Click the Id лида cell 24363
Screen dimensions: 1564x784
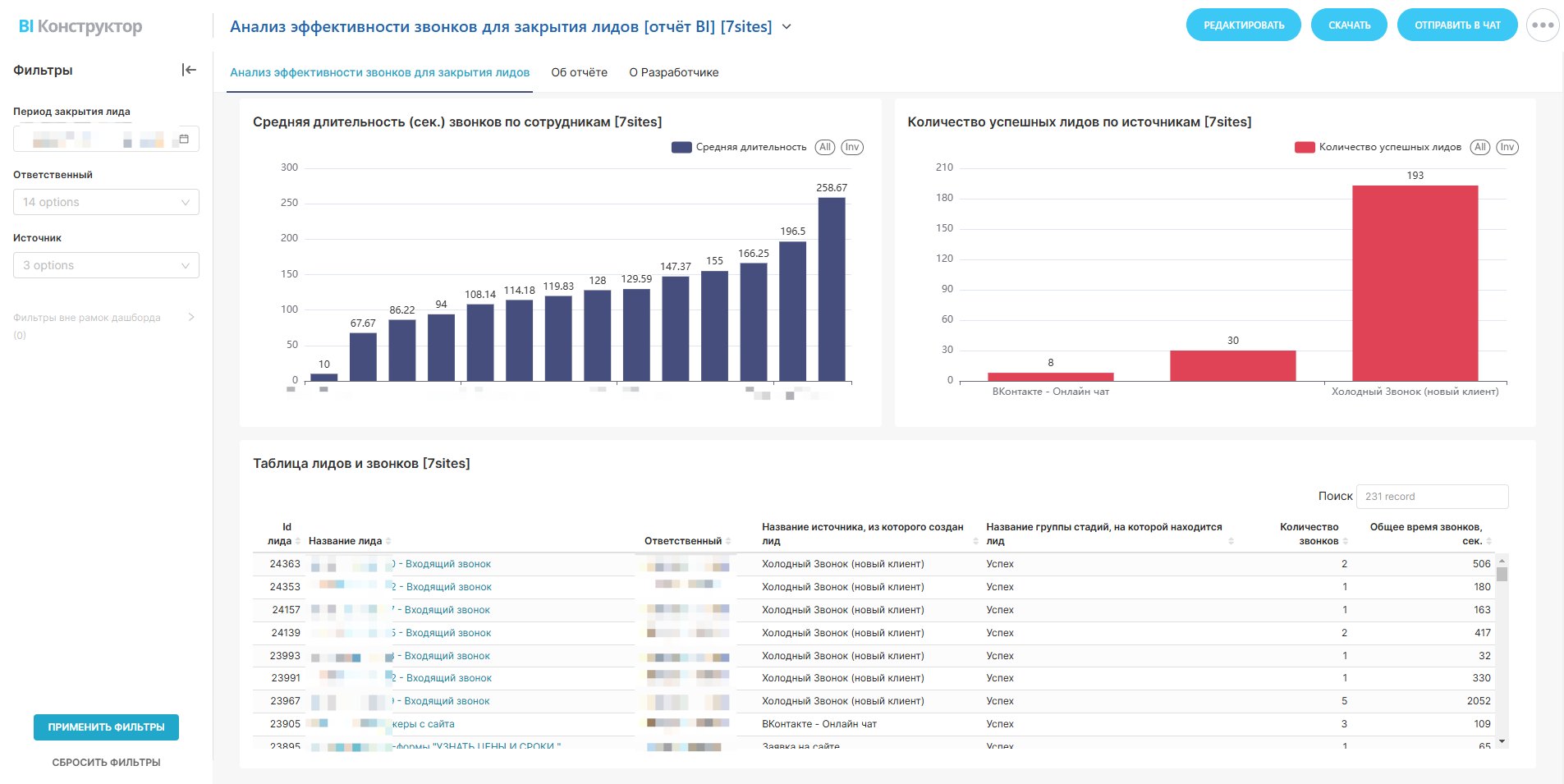pyautogui.click(x=285, y=564)
